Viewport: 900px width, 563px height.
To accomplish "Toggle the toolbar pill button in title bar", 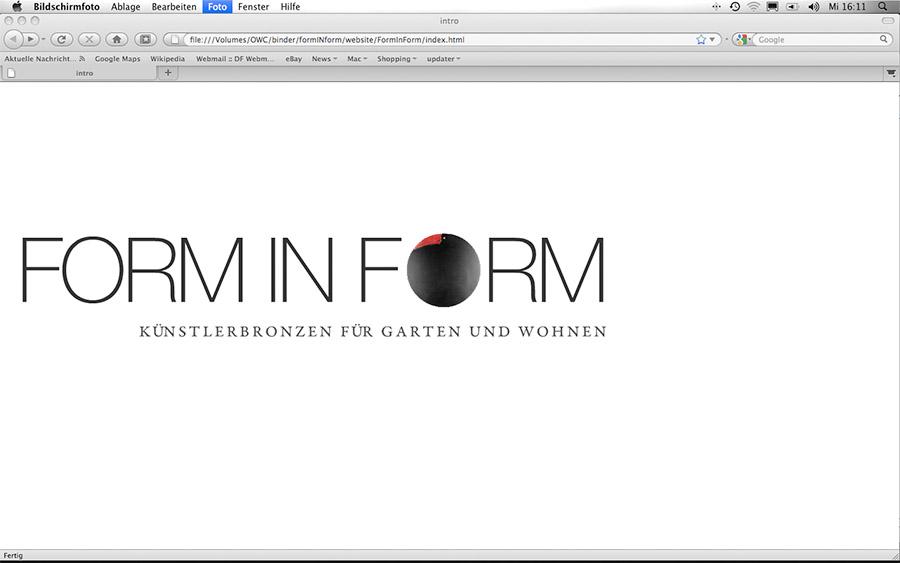I will tap(887, 20).
